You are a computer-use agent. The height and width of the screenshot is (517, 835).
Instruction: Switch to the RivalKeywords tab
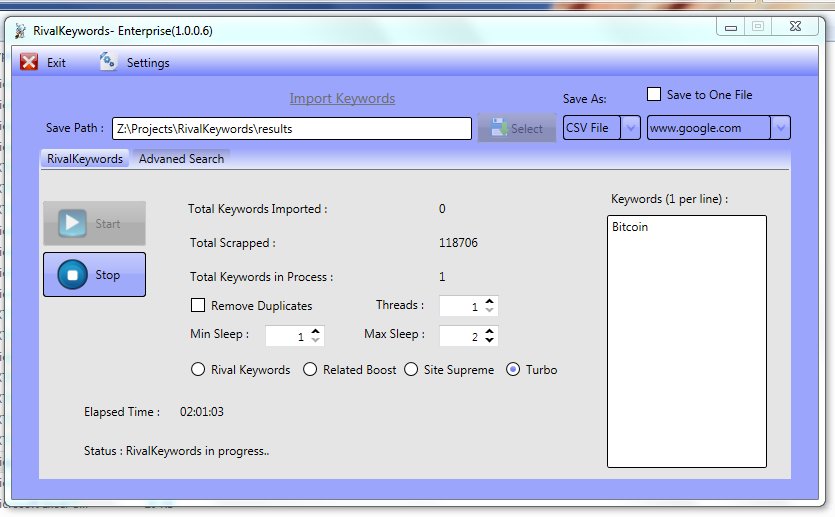85,159
